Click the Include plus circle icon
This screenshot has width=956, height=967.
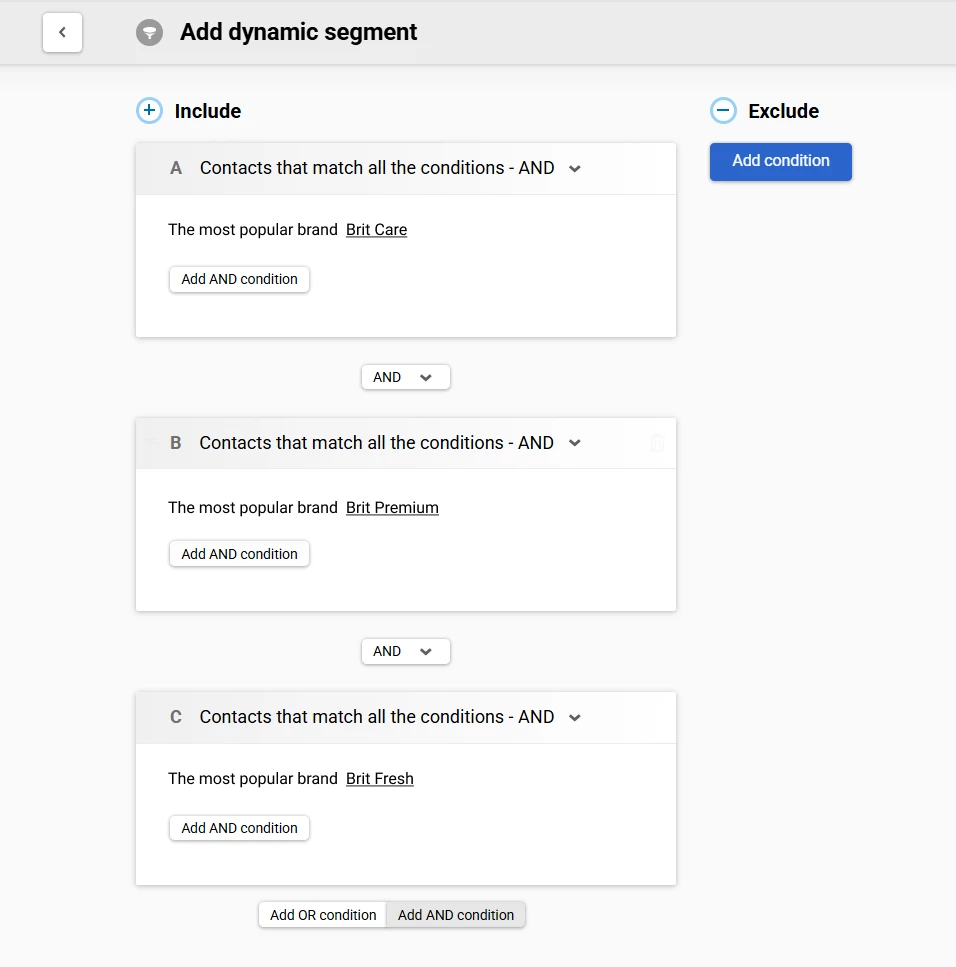click(149, 111)
